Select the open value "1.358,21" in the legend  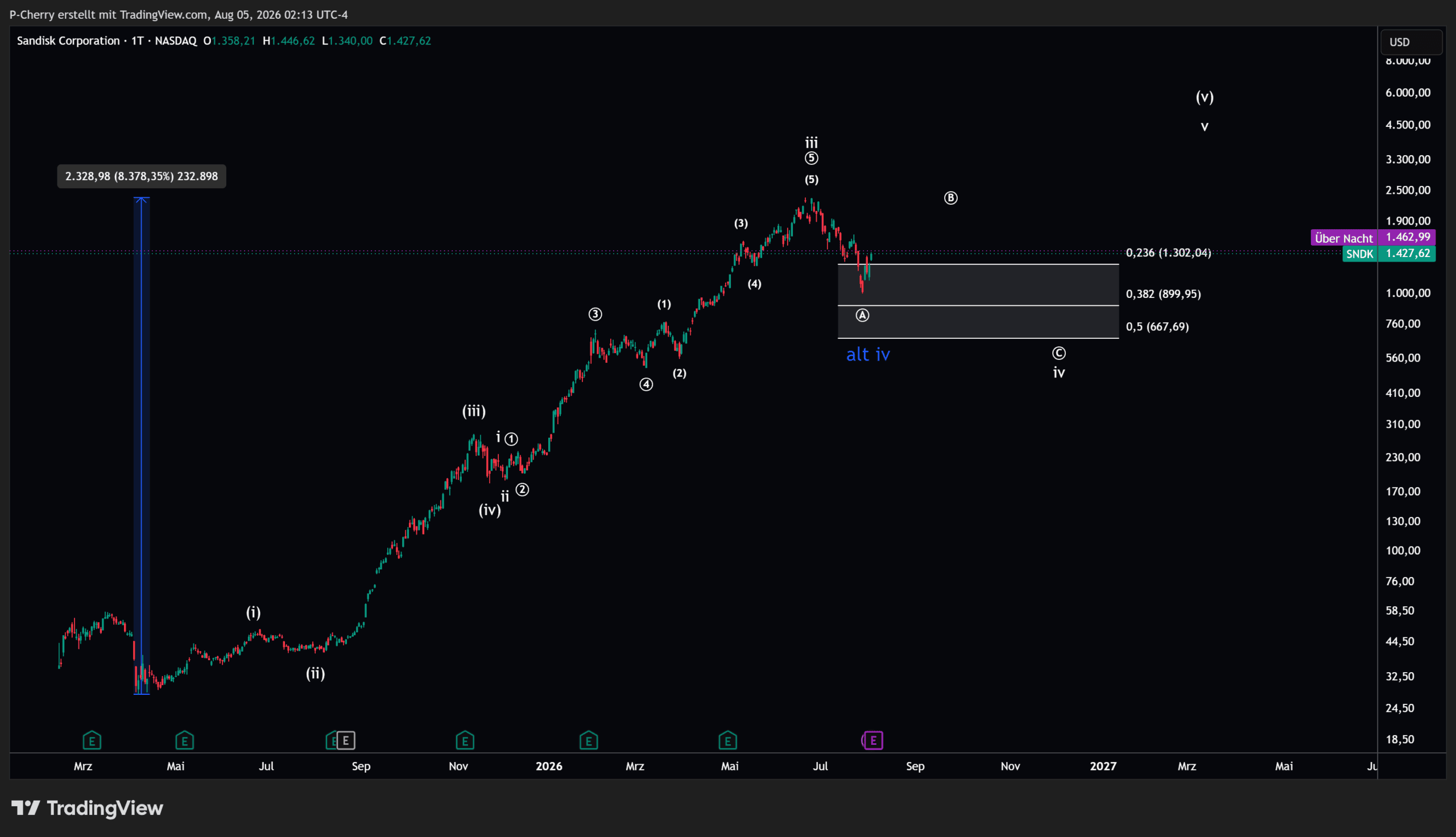pos(233,41)
